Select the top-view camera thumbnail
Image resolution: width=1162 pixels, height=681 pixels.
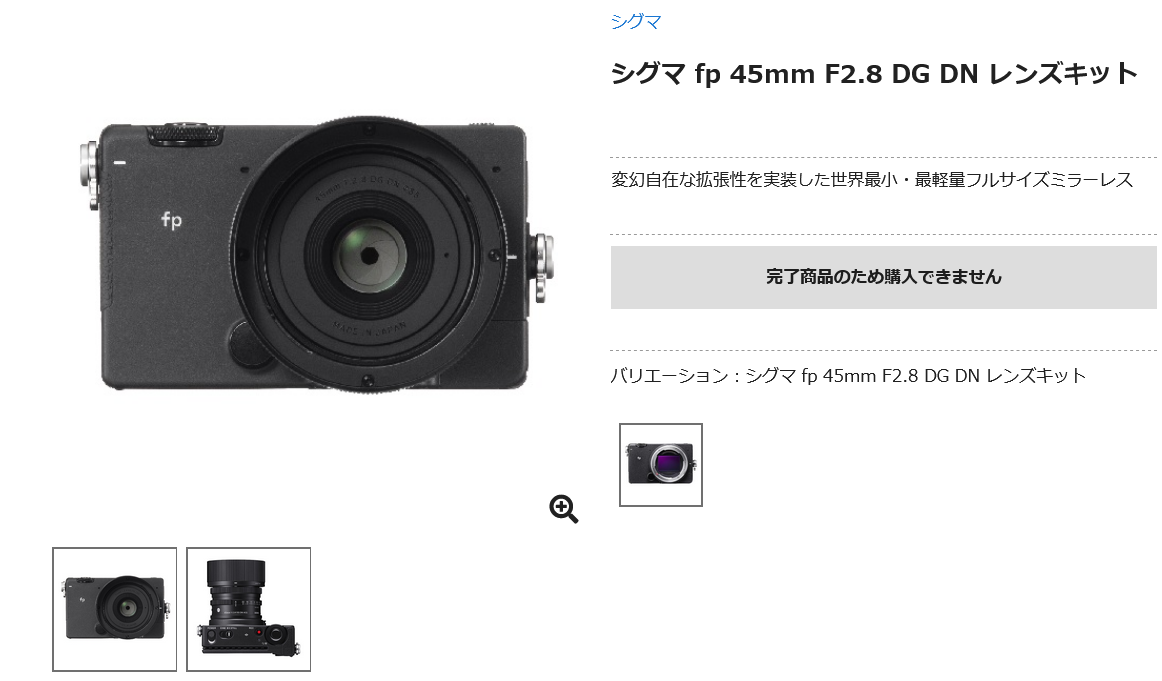pyautogui.click(x=248, y=609)
